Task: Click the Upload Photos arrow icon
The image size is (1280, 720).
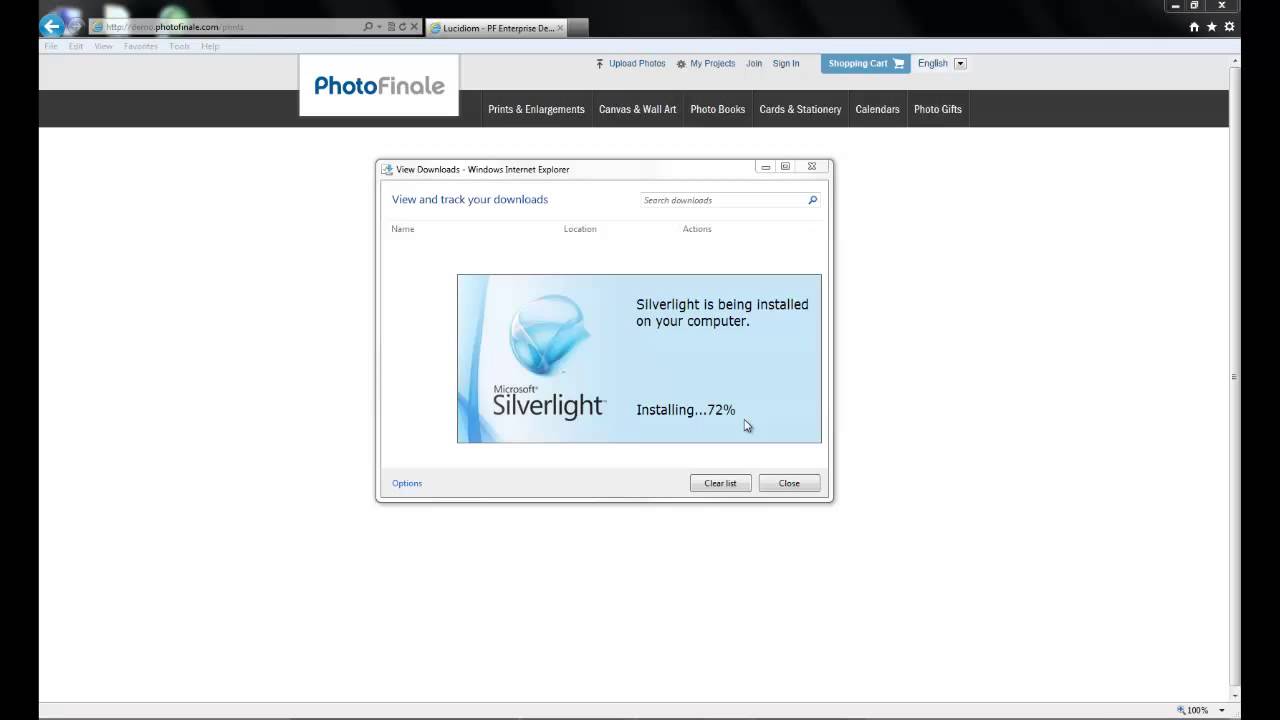Action: coord(600,64)
